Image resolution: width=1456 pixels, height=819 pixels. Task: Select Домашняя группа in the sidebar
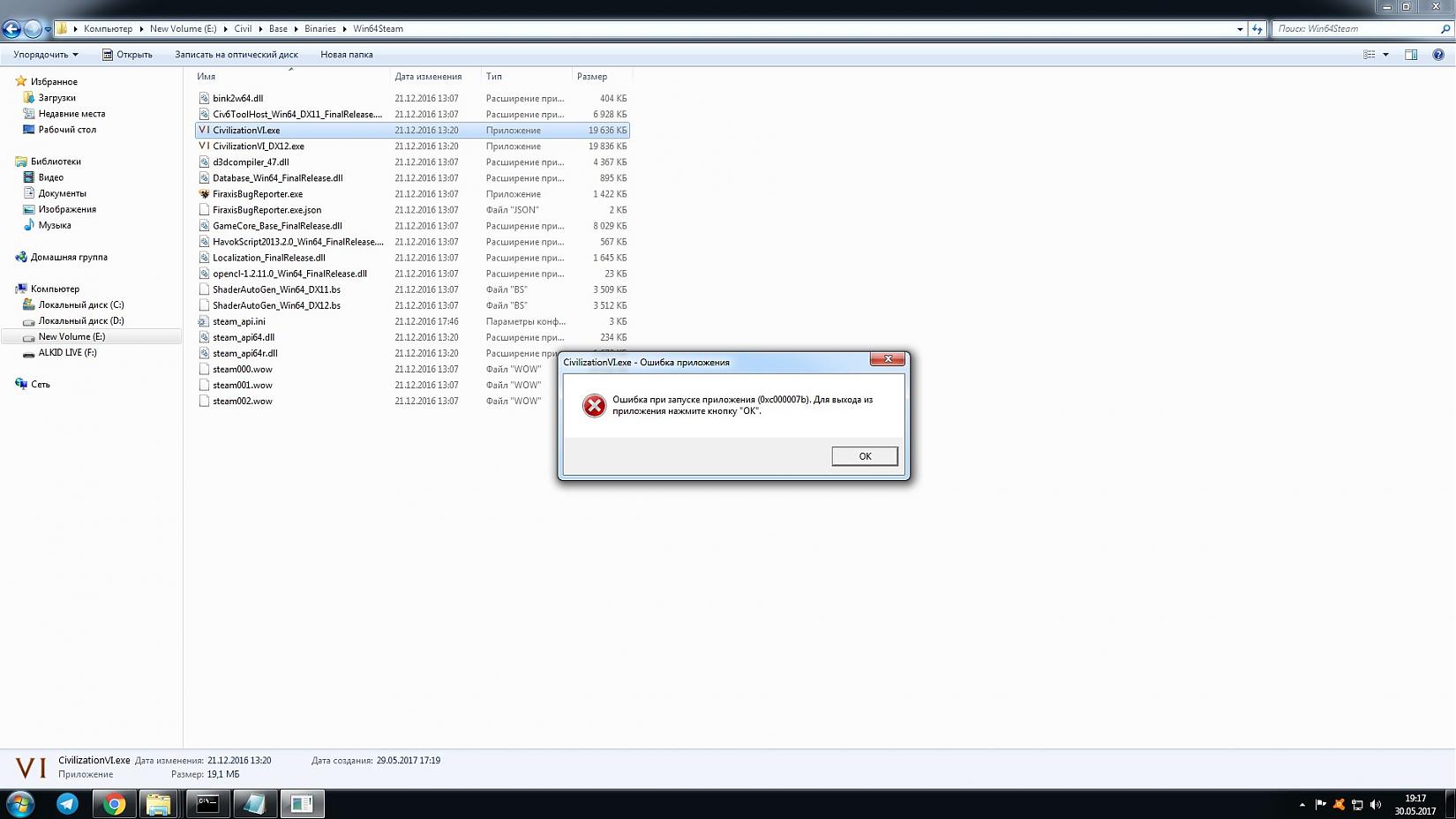[69, 257]
